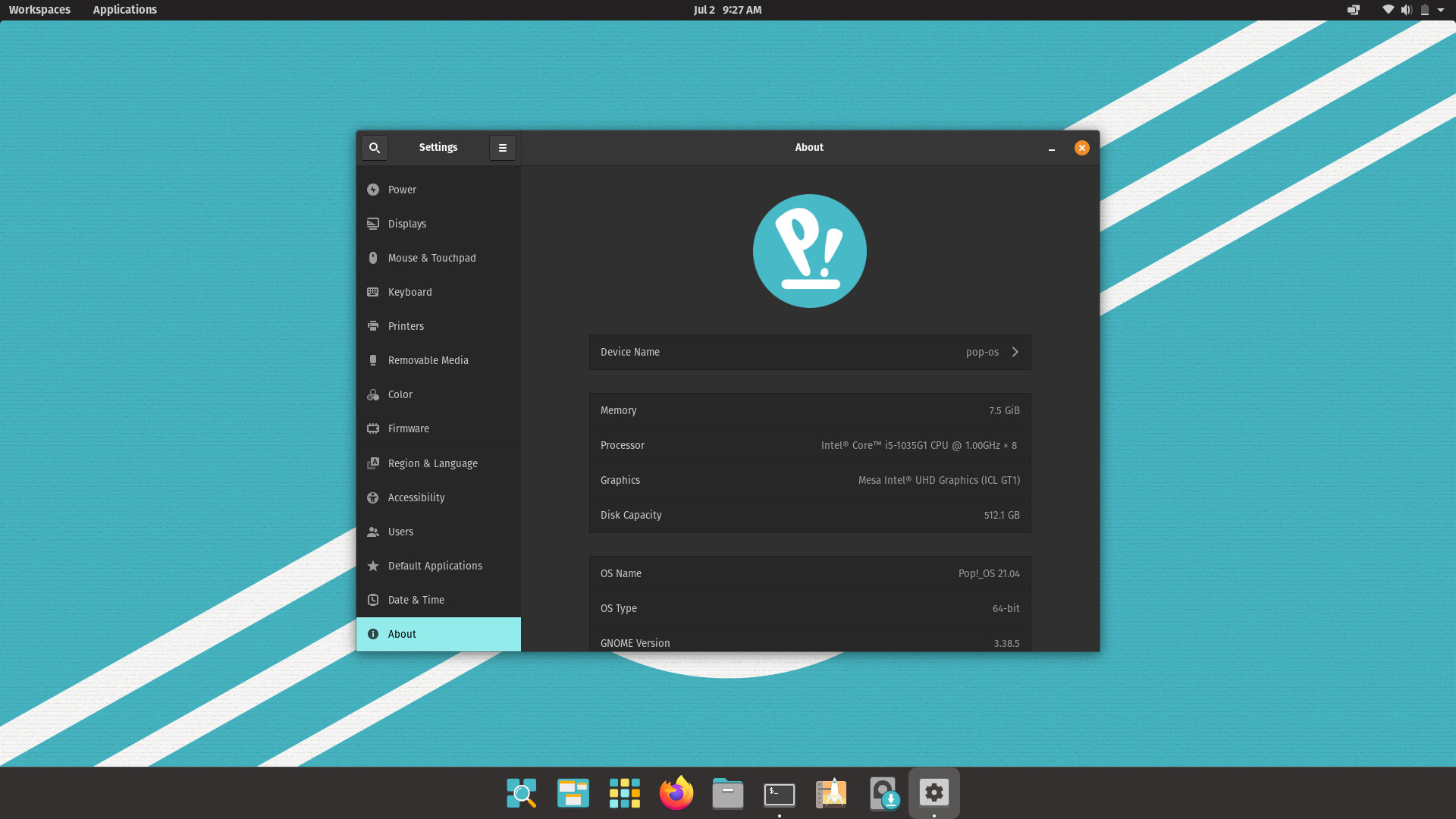Launch Firefox from the dock

(676, 793)
